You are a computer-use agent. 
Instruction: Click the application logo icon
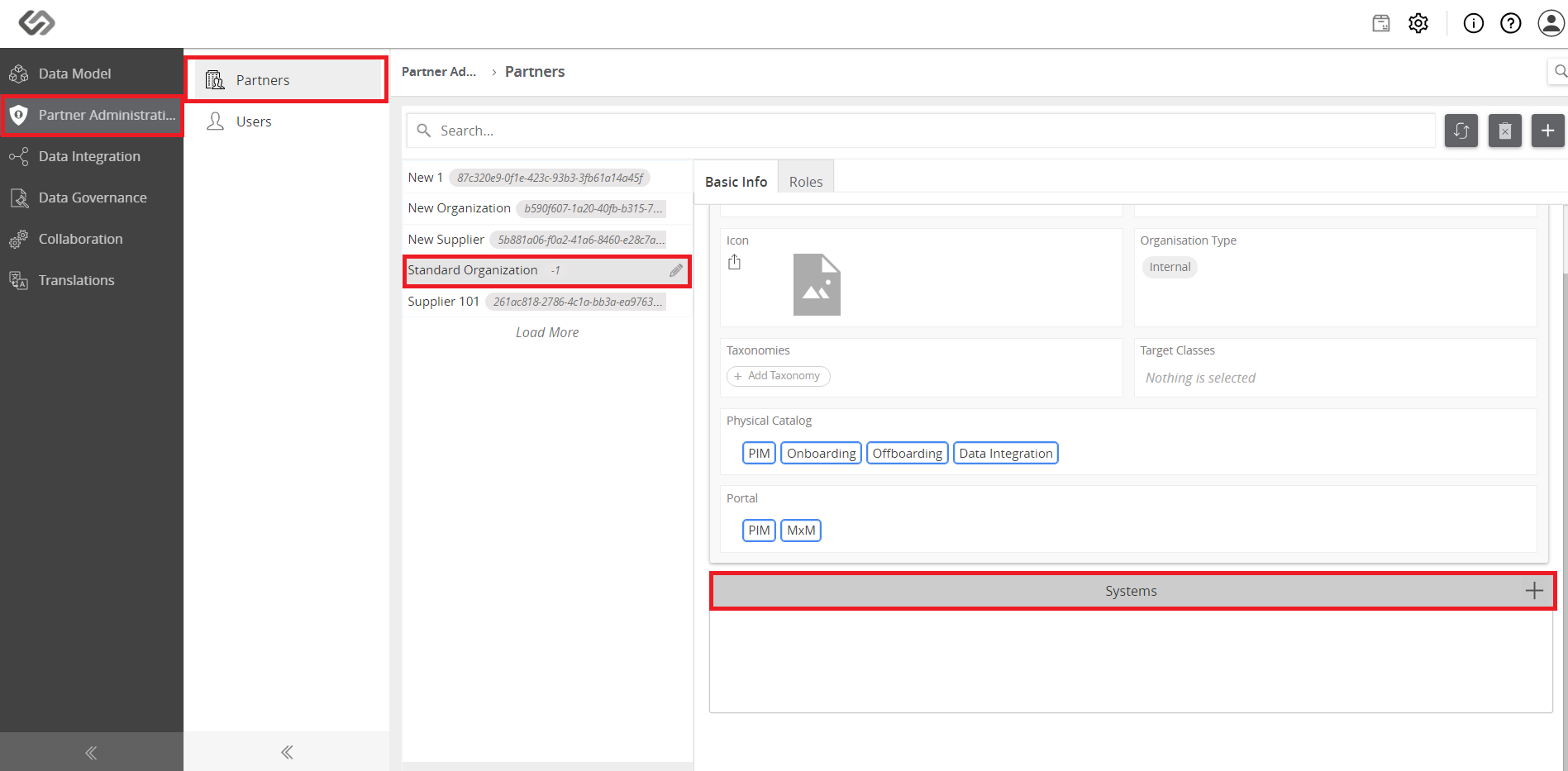(36, 22)
